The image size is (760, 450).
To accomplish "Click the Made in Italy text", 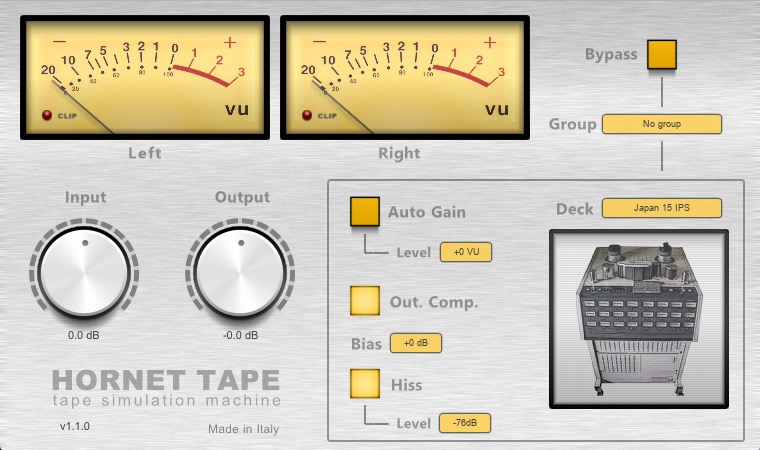I will pyautogui.click(x=243, y=429).
